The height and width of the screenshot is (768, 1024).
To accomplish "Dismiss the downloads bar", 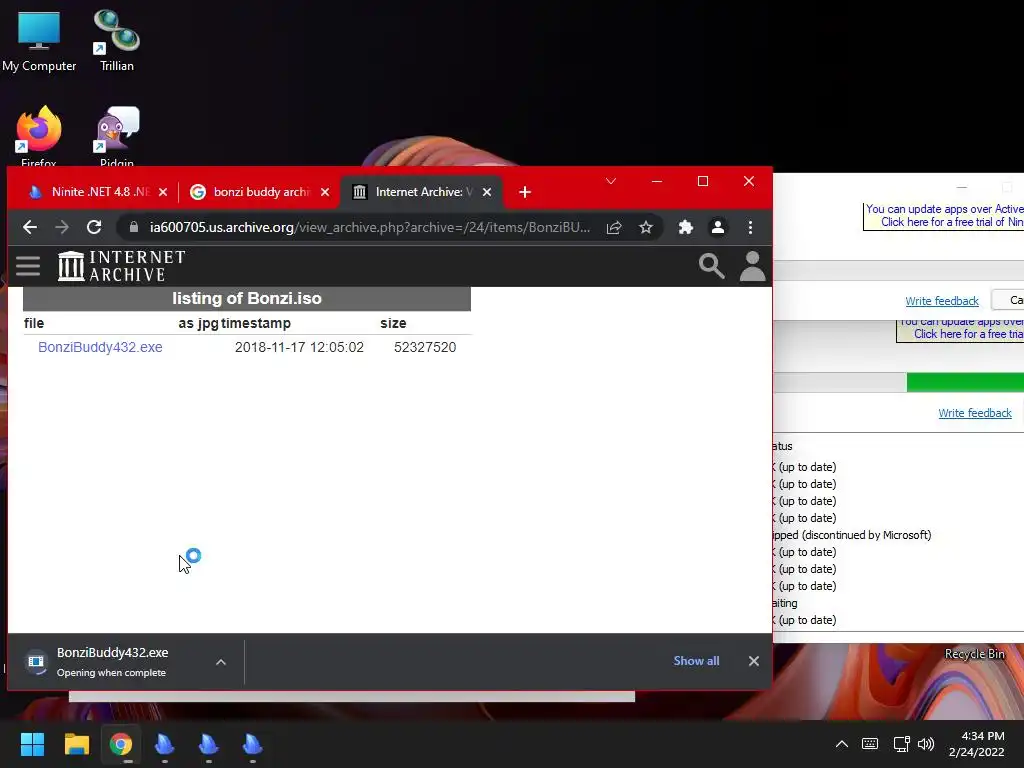I will [754, 661].
